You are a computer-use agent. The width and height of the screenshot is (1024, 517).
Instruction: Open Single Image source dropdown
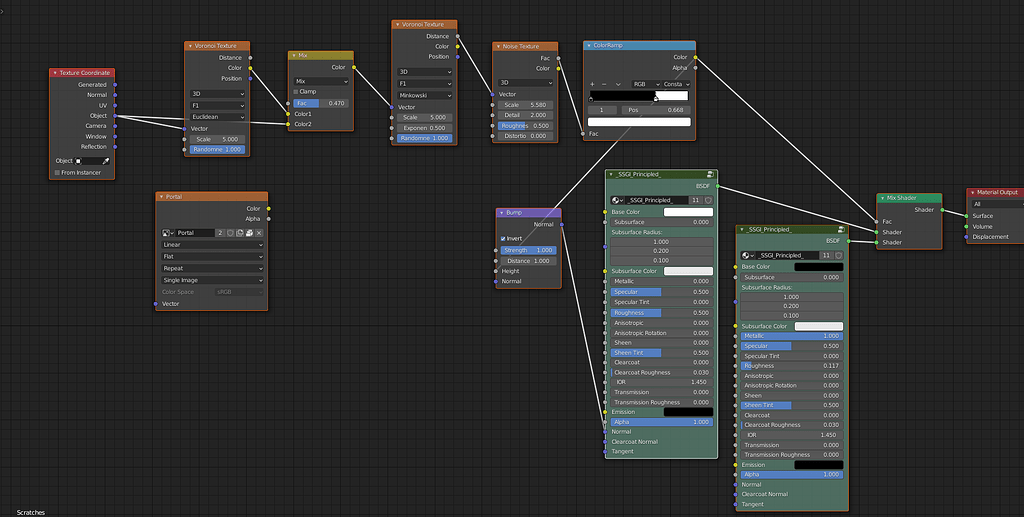(212, 280)
